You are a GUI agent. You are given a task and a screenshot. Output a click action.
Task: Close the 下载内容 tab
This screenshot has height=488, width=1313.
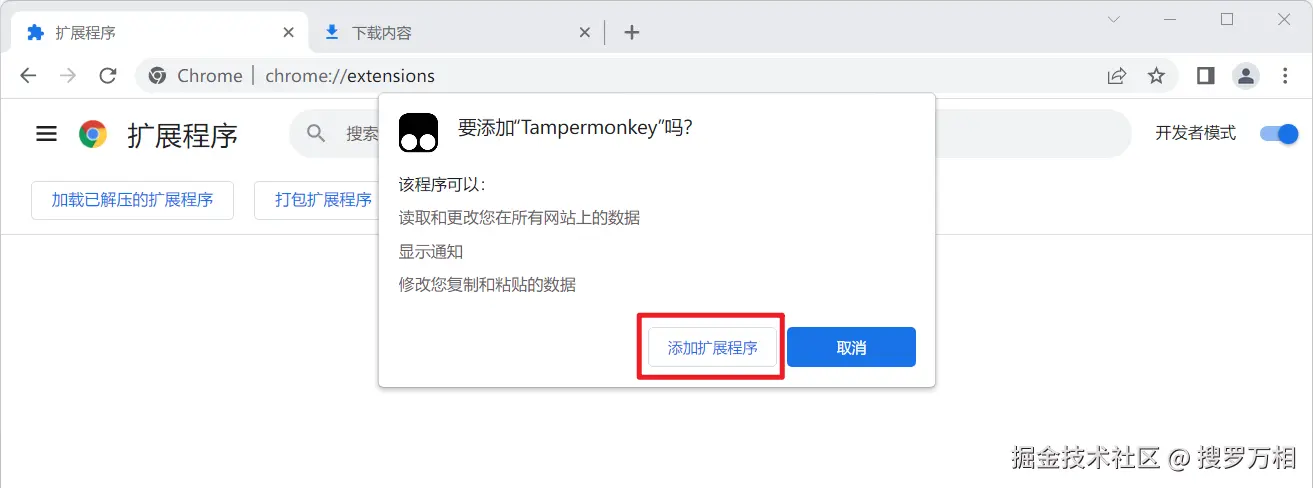point(585,32)
